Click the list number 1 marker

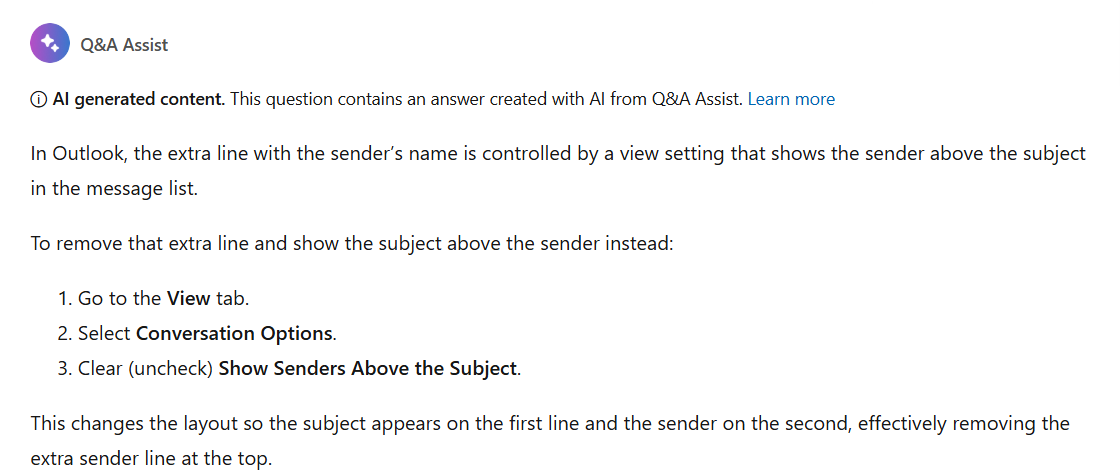pyautogui.click(x=65, y=298)
